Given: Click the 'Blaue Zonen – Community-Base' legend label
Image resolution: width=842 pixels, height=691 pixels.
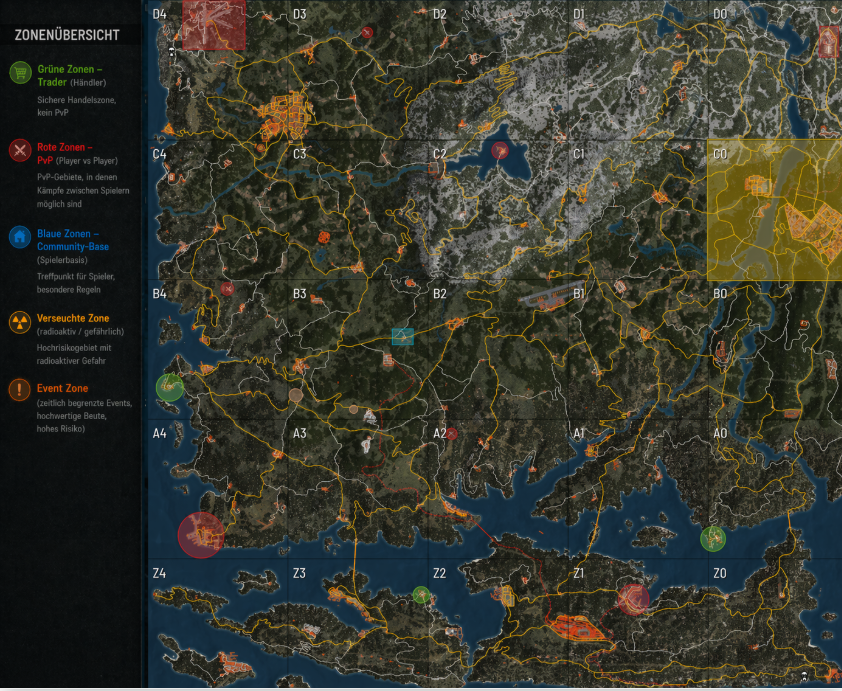Looking at the screenshot, I should (x=73, y=240).
